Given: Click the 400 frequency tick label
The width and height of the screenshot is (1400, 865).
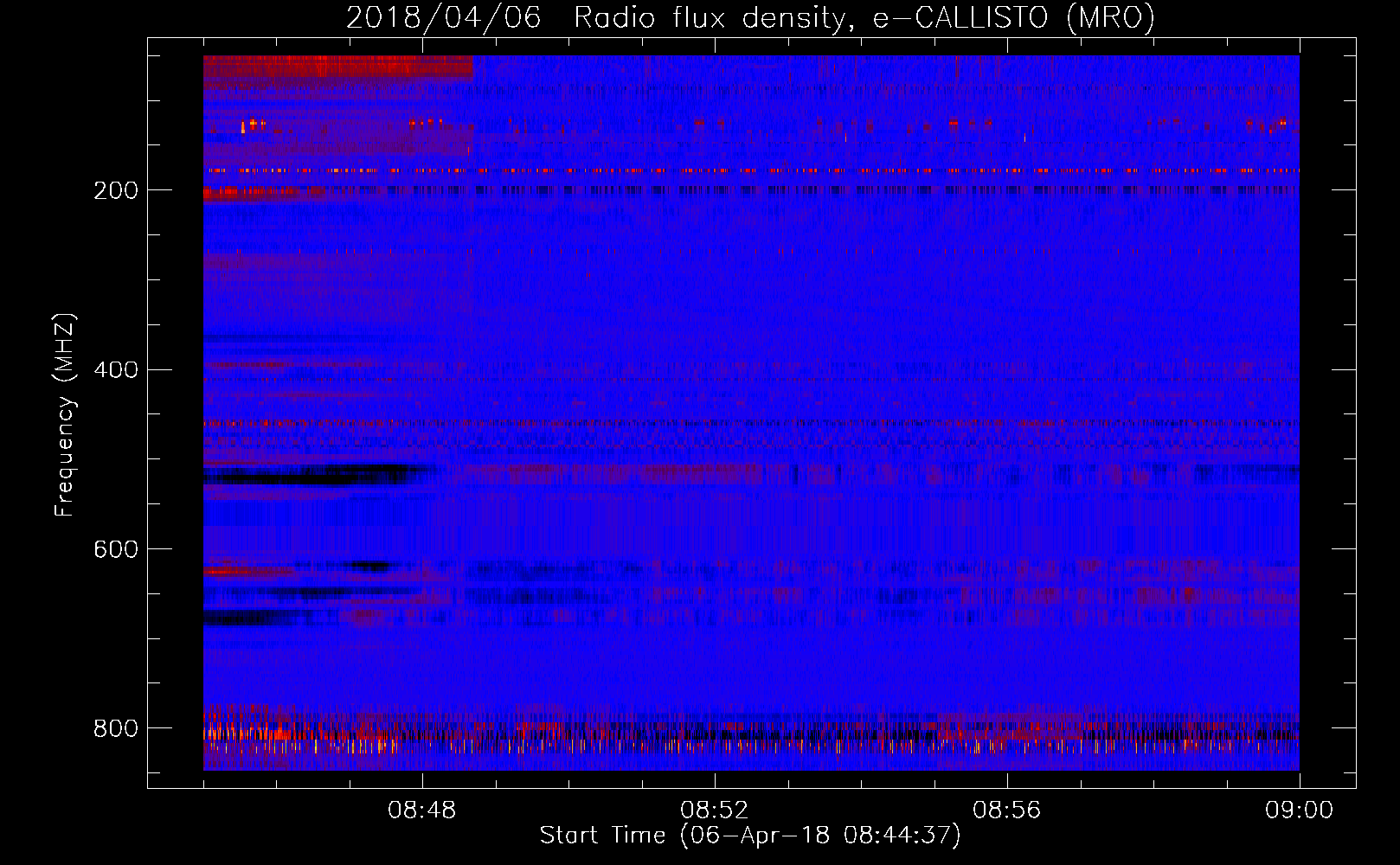Looking at the screenshot, I should point(116,370).
